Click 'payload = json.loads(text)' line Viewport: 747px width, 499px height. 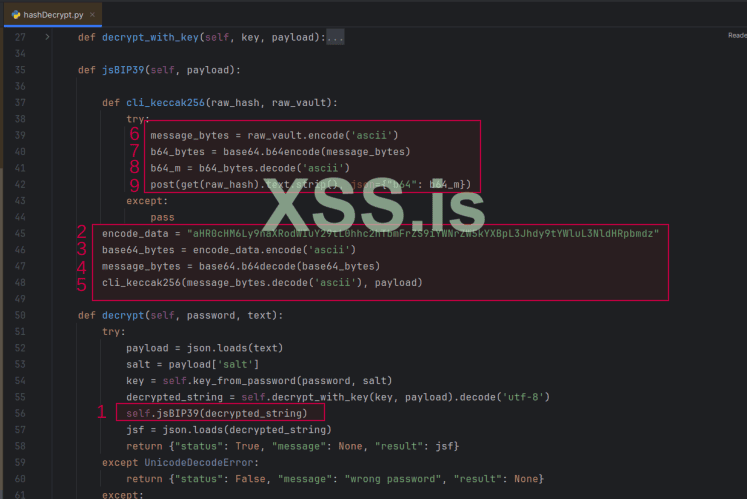pos(205,348)
